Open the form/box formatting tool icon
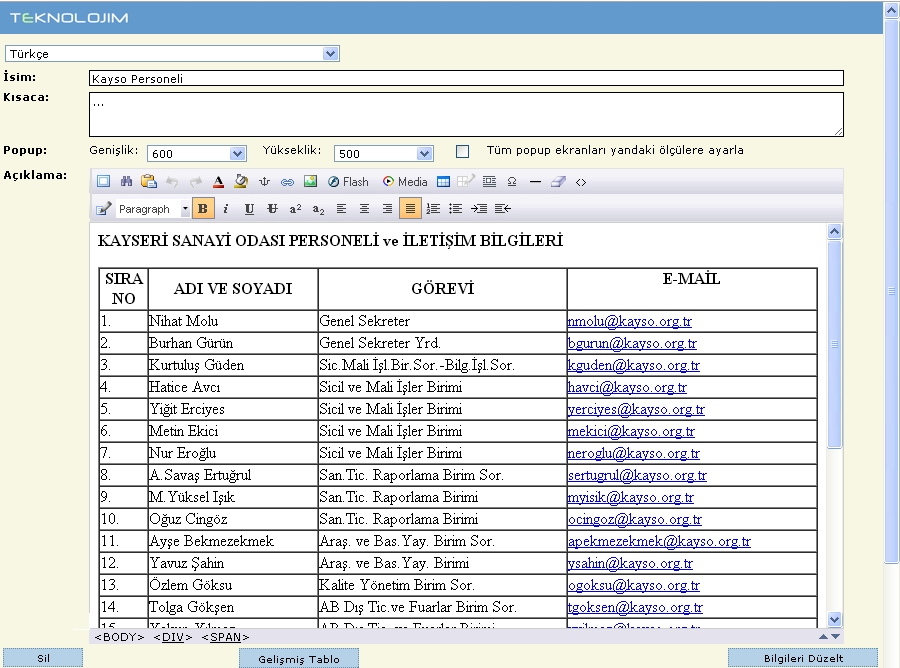 coord(489,182)
